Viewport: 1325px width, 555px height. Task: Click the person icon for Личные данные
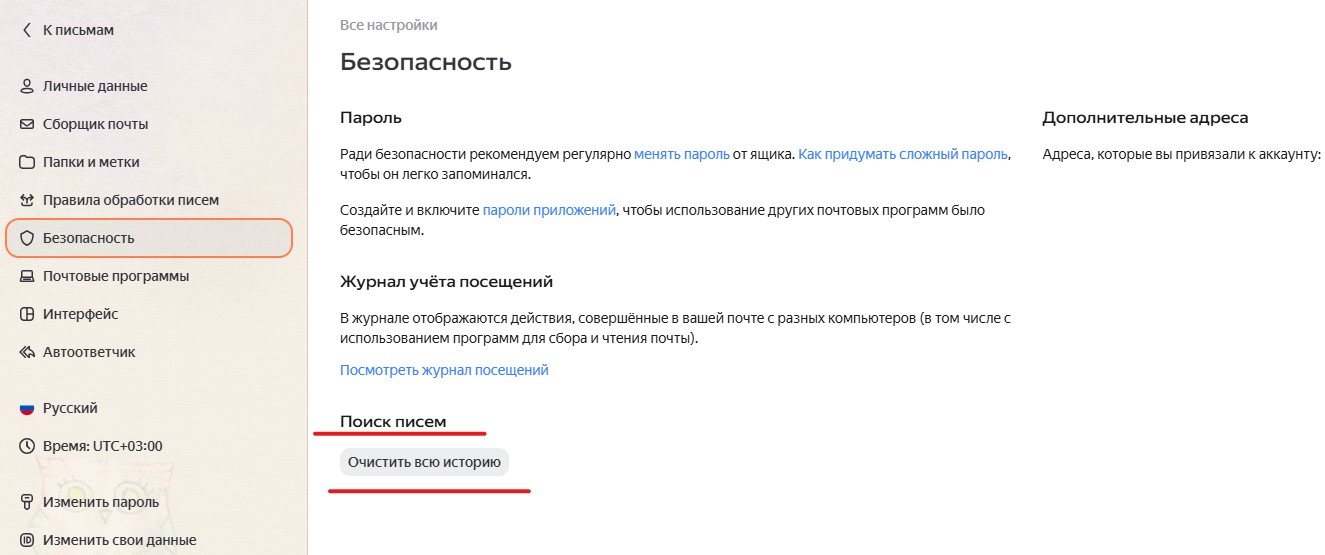[27, 86]
